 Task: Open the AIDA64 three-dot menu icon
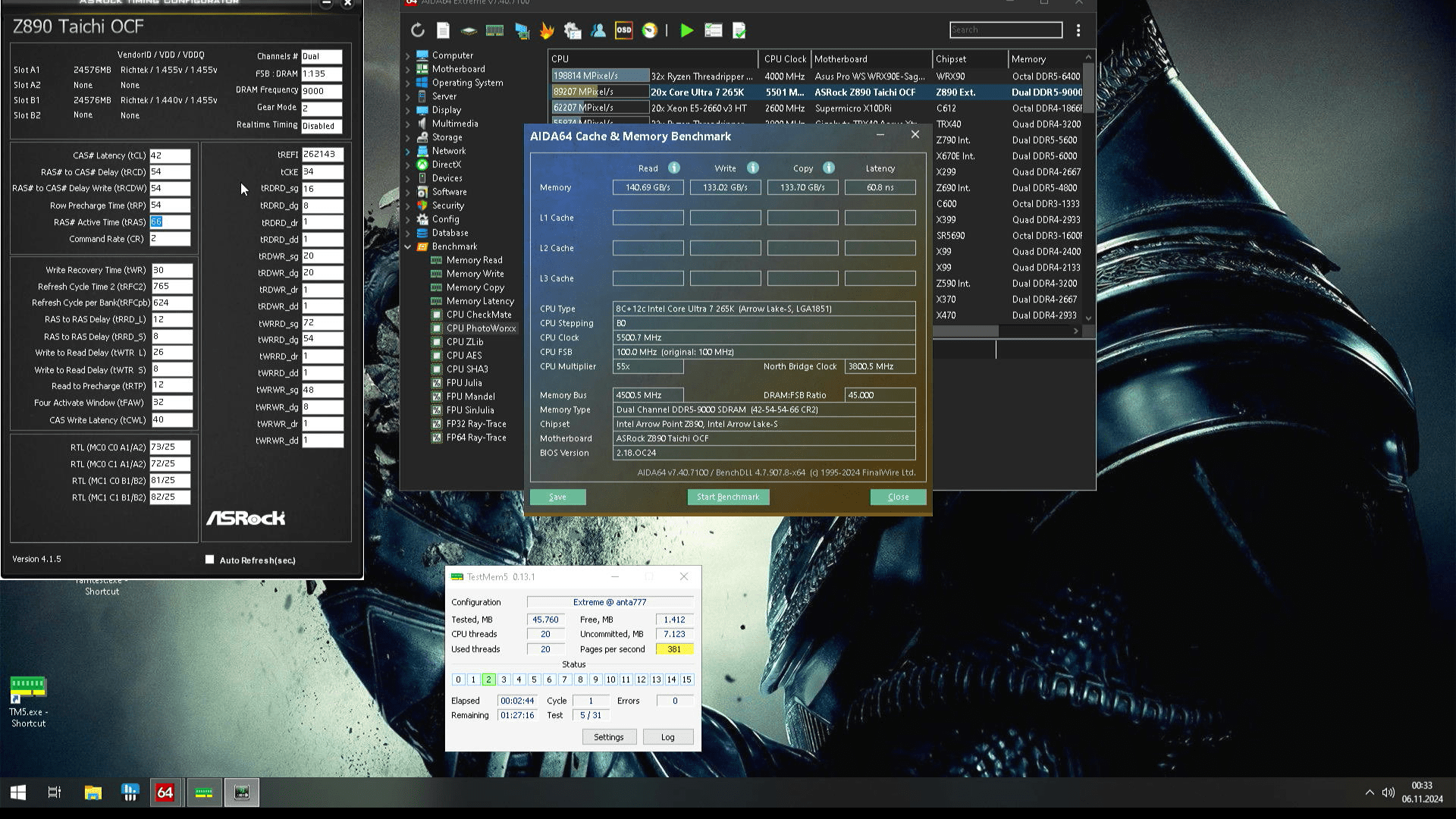tap(1078, 30)
